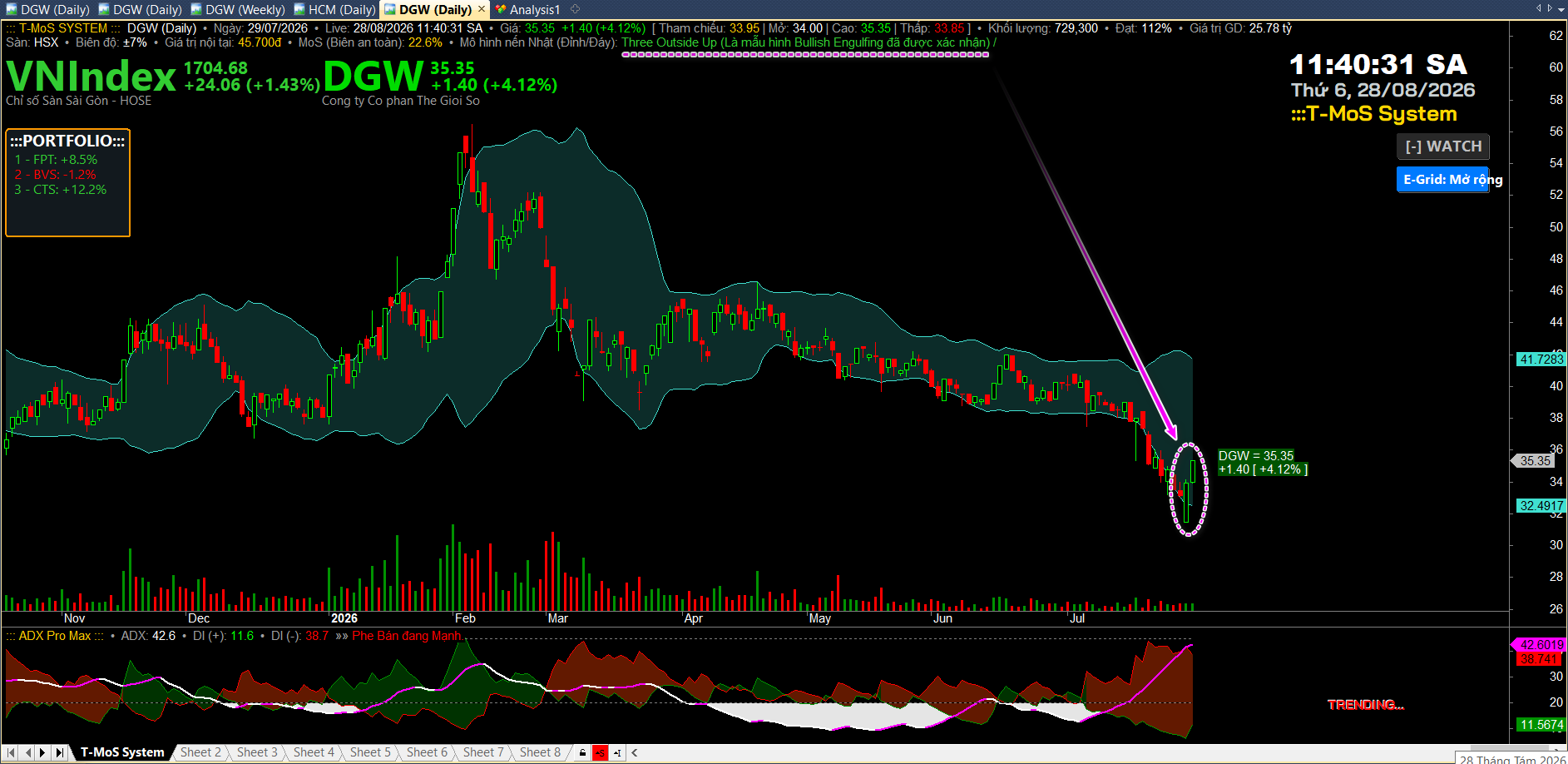Screen dimensions: 1568x764
Task: Go to next sheet using arrow
Action: coord(43,752)
